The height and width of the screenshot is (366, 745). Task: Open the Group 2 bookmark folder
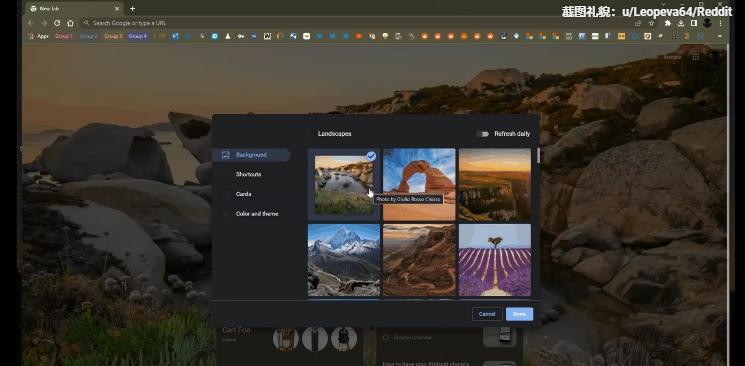pyautogui.click(x=88, y=36)
